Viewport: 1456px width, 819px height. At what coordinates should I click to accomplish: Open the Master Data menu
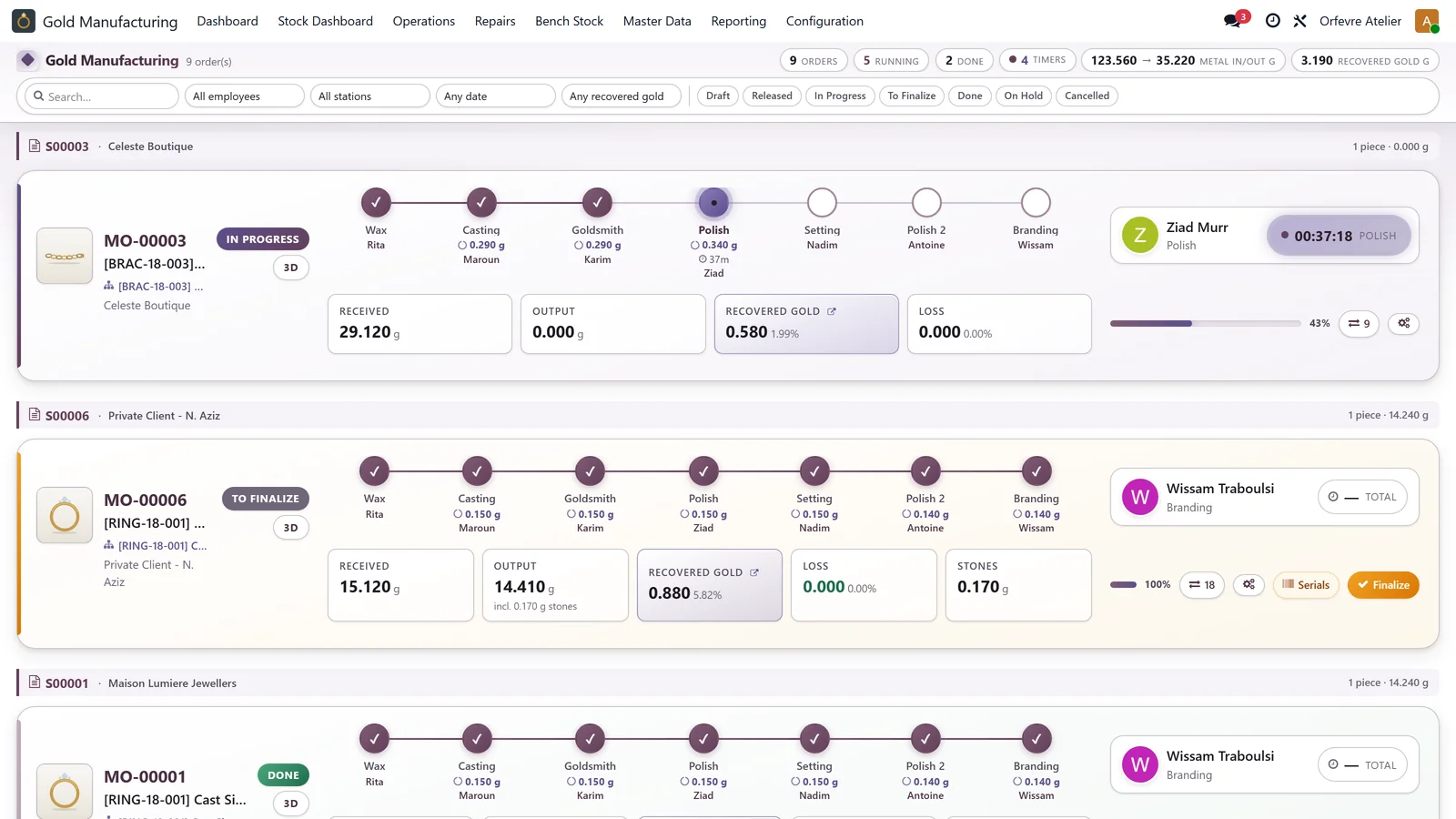pos(657,21)
